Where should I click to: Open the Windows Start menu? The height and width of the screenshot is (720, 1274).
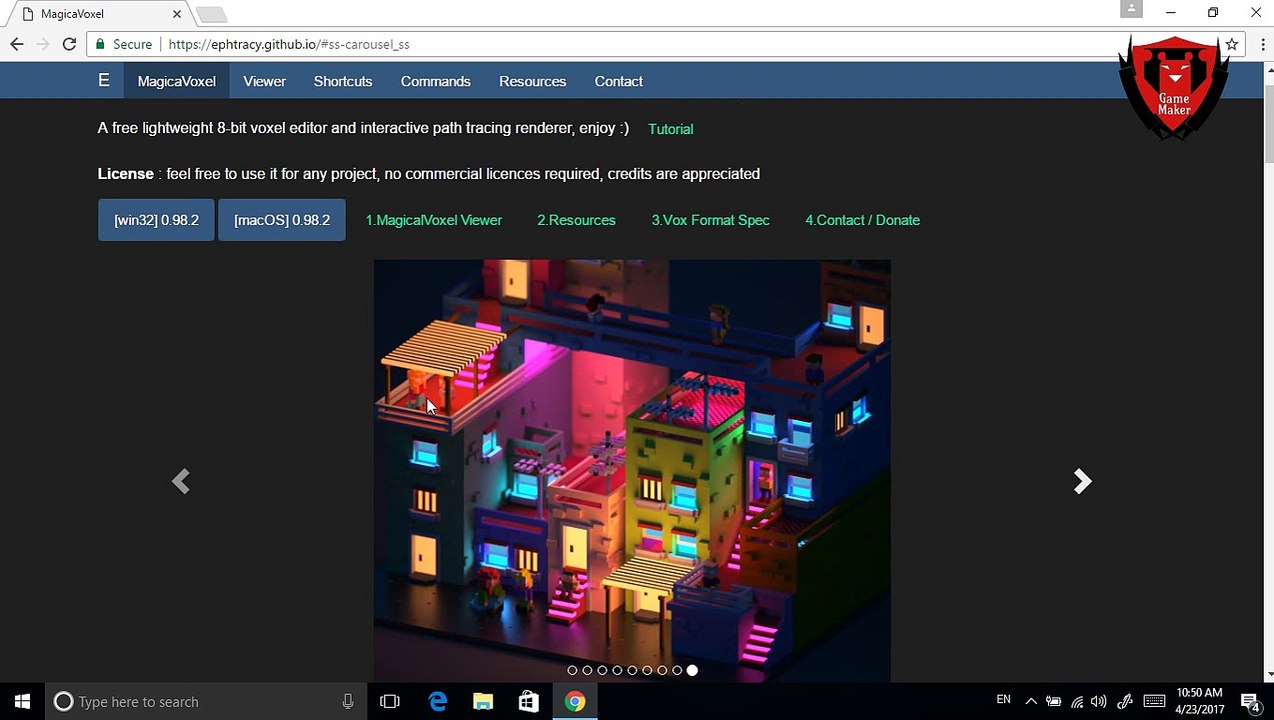tap(23, 701)
